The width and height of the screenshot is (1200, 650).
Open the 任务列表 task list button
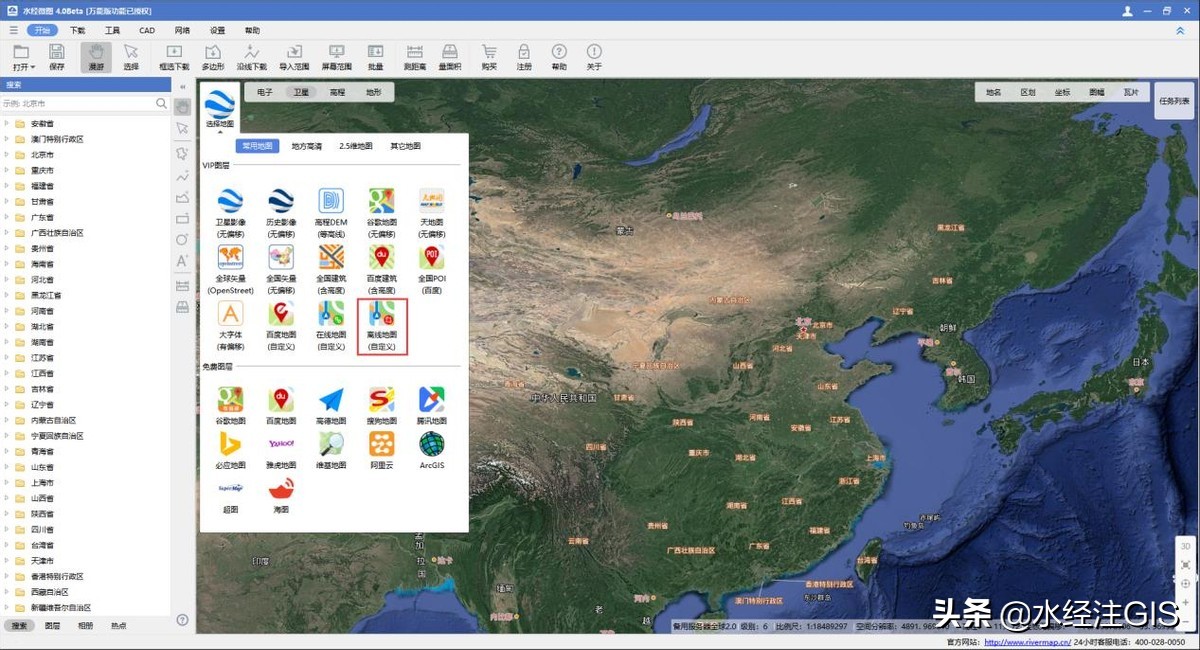point(1174,101)
